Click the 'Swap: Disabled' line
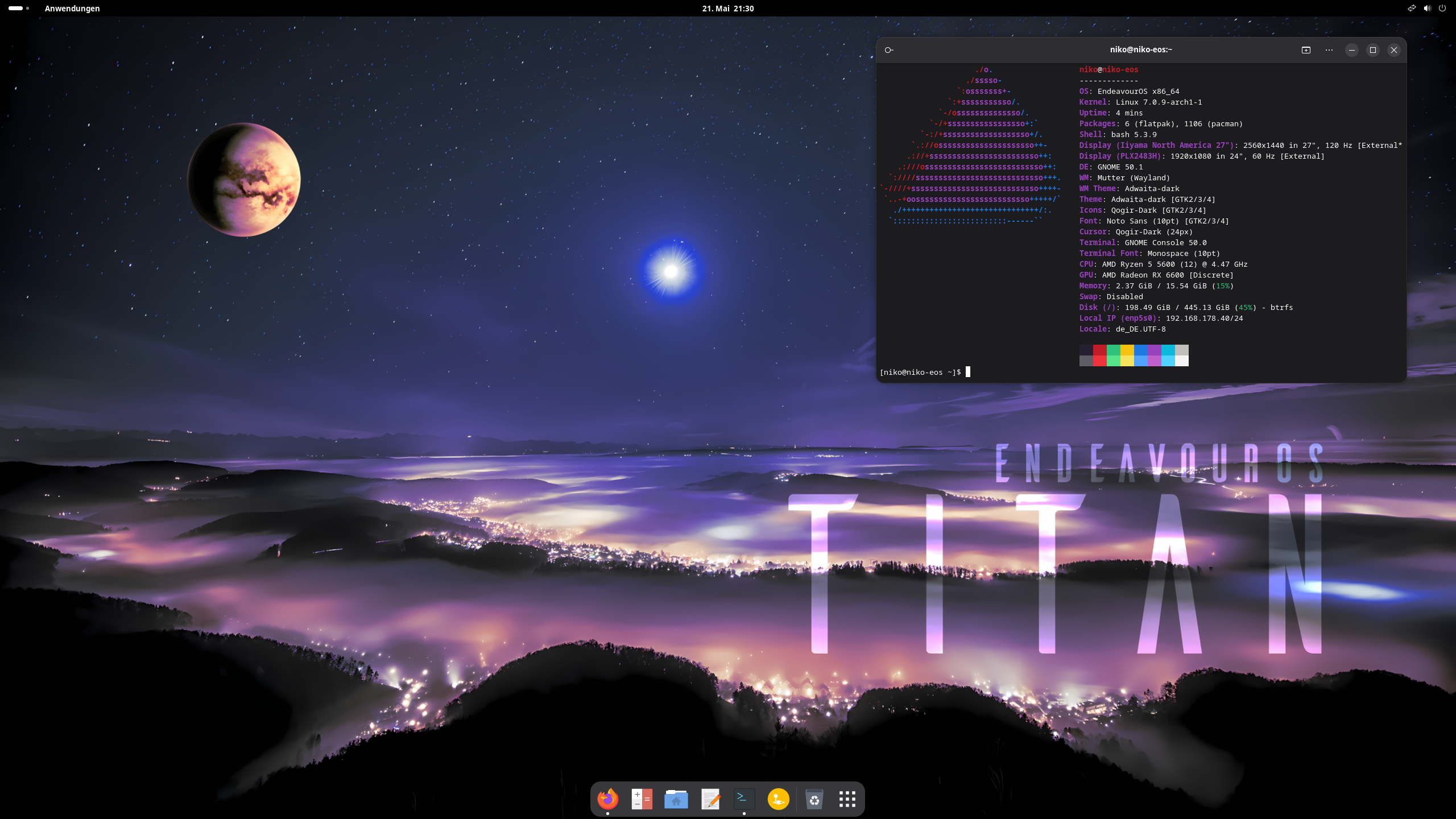 [1111, 297]
